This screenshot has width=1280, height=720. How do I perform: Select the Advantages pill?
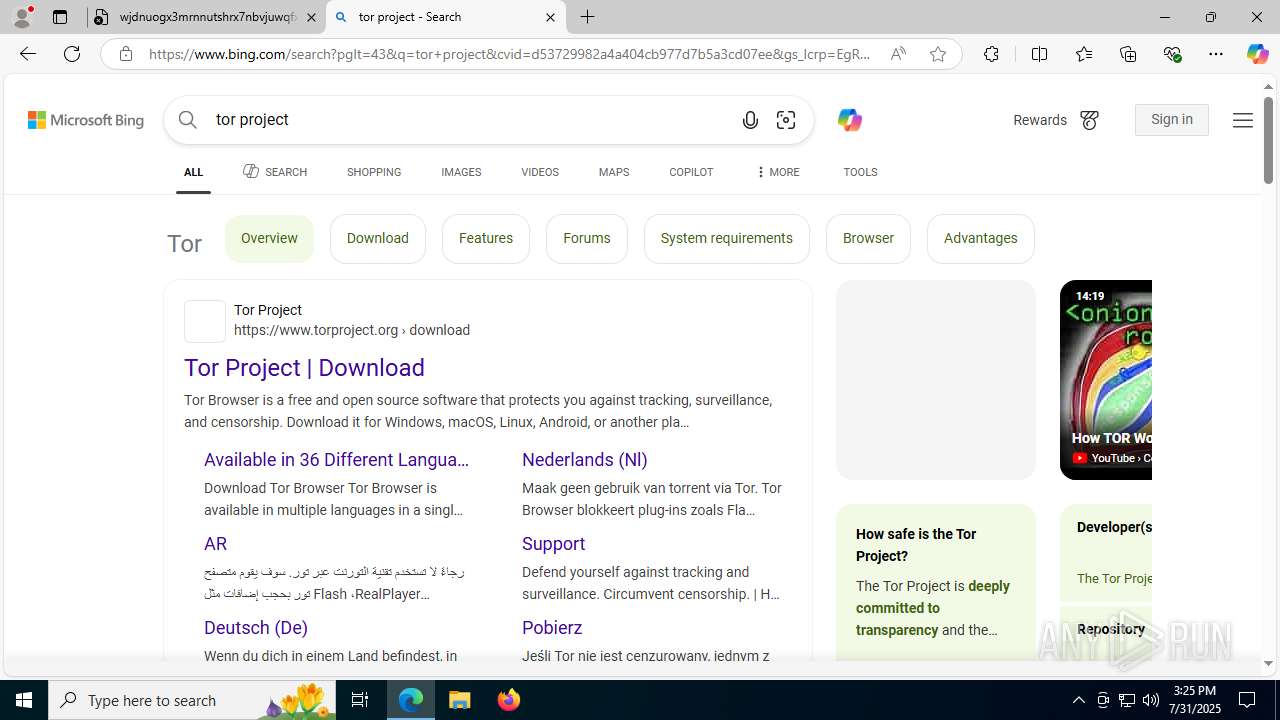pos(981,238)
